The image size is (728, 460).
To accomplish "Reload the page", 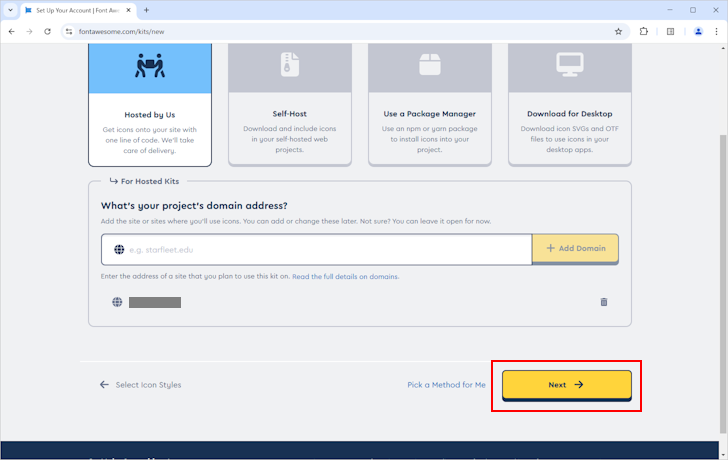I will click(x=47, y=31).
